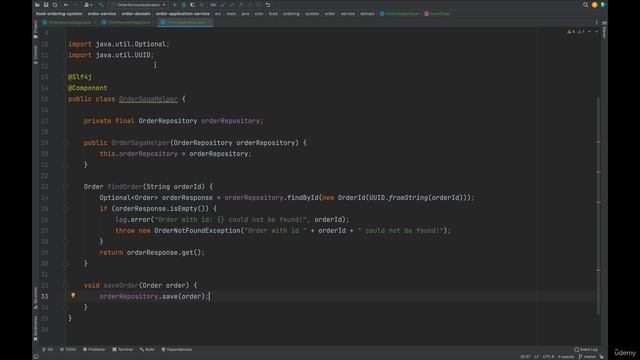This screenshot has height=360, width=640.
Task: Click the Synchronize/reload toolbar icon
Action: [55, 5]
